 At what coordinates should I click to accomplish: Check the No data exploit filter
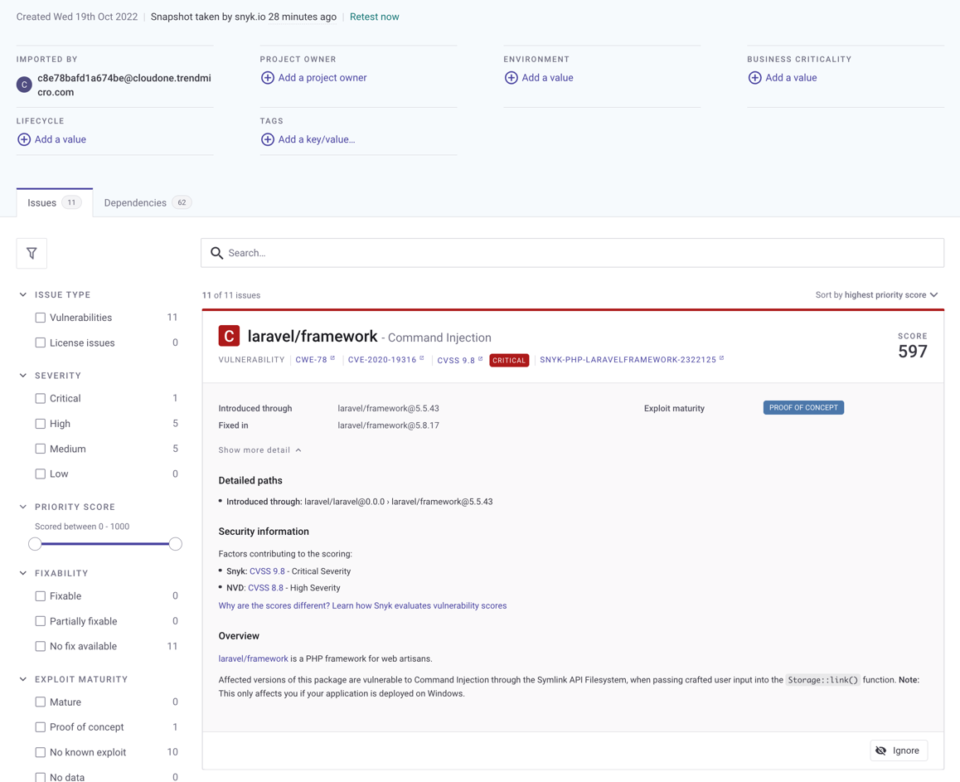point(40,777)
